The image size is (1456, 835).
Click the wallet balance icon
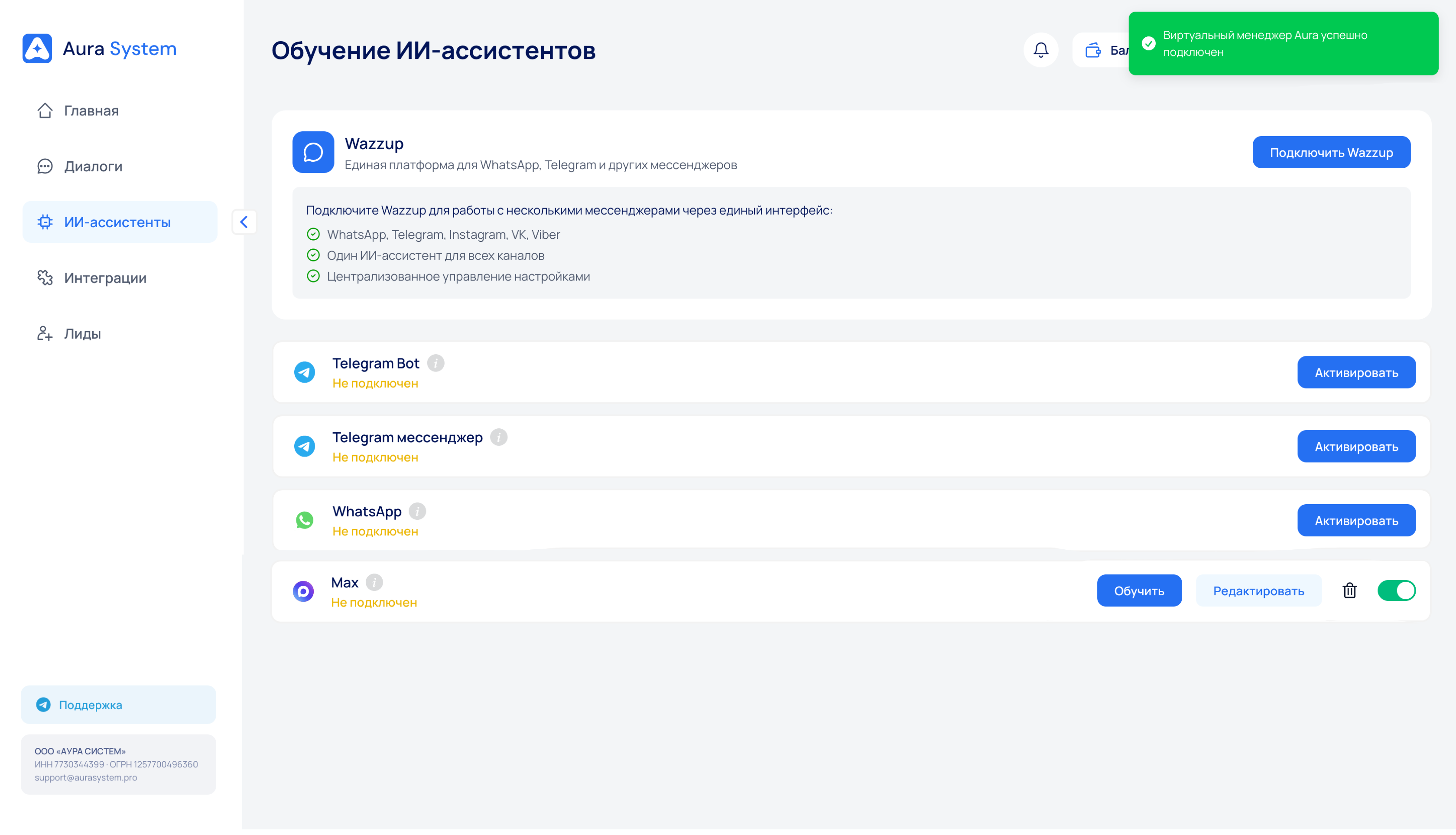tap(1092, 50)
